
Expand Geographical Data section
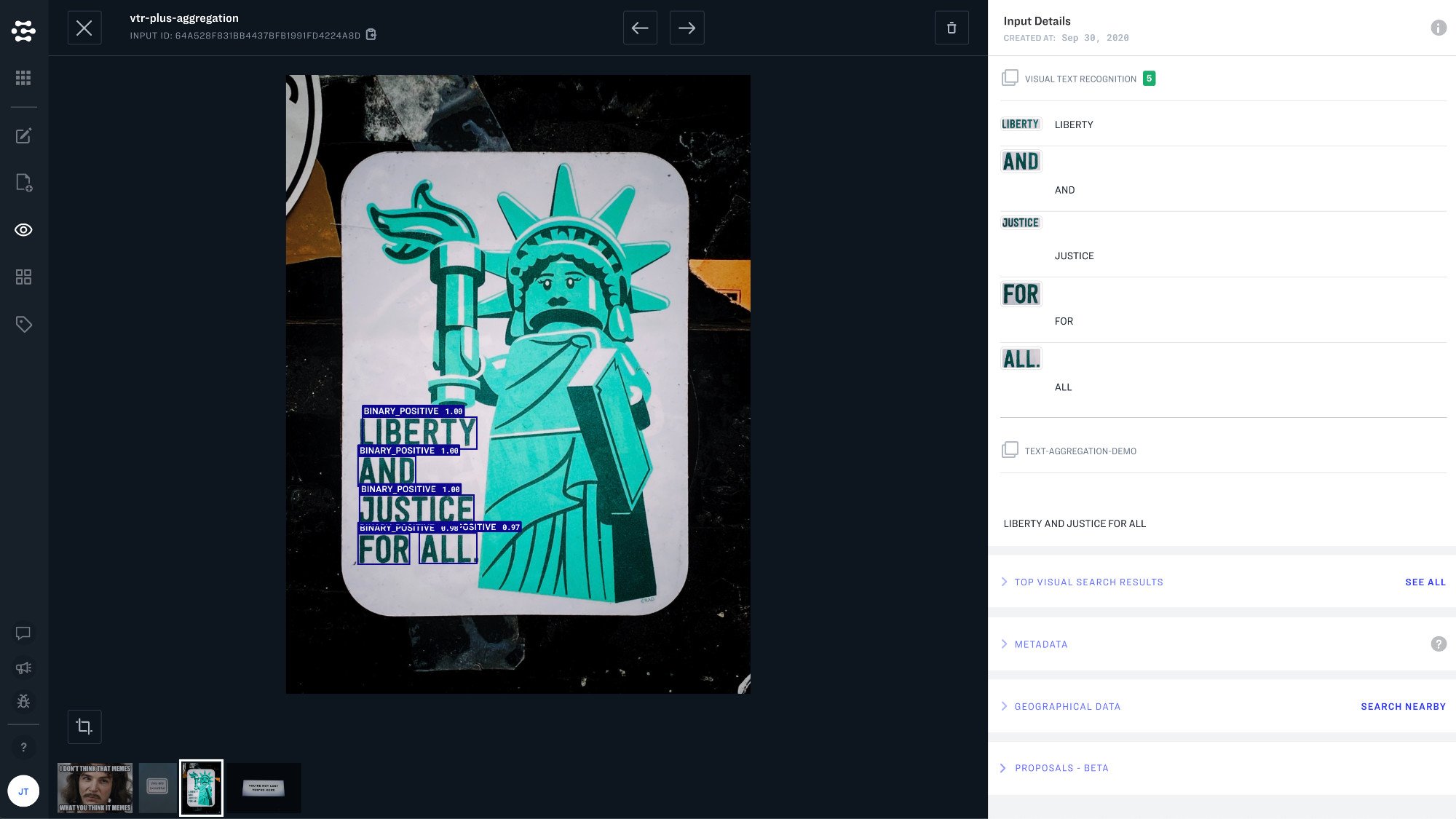click(x=1067, y=706)
